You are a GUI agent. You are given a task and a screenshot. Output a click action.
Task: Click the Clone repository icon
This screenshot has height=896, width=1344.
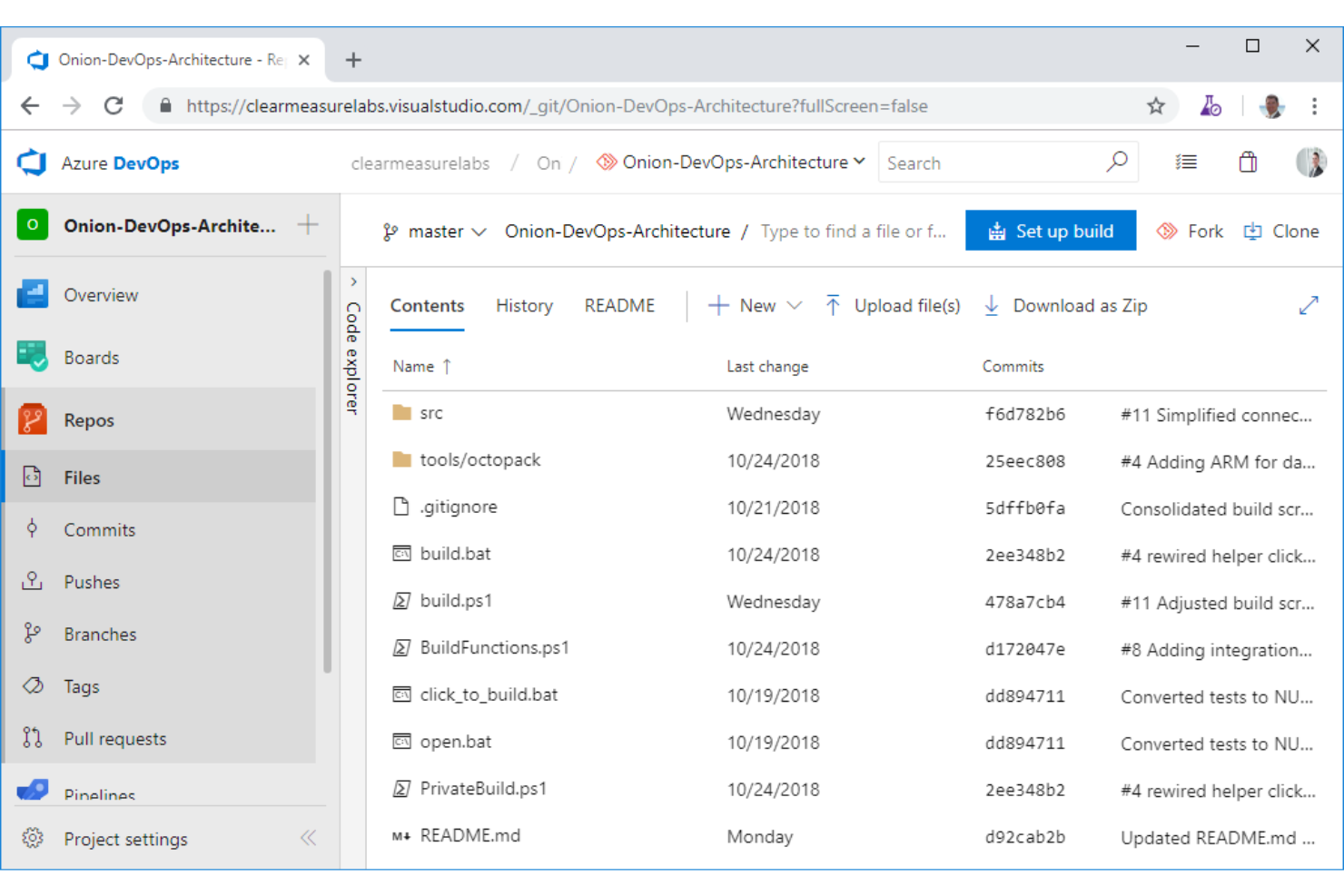(1254, 231)
